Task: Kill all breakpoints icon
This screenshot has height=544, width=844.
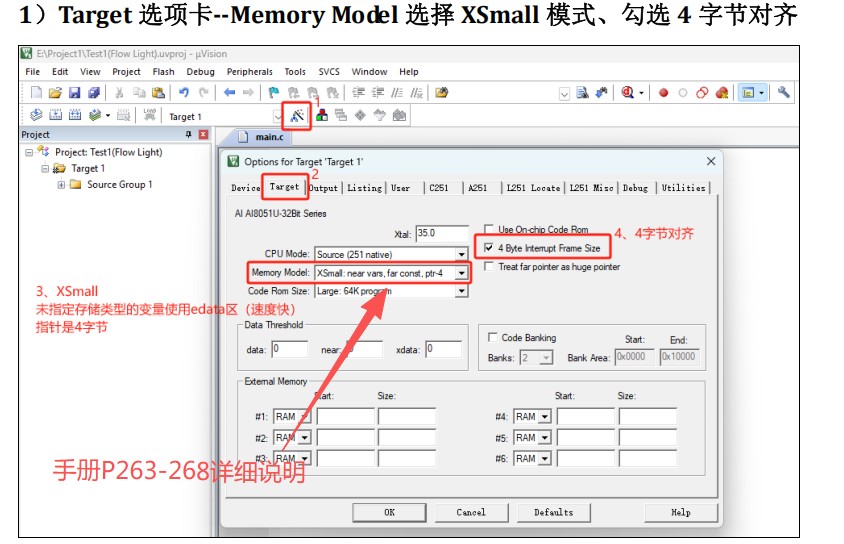Action: click(722, 93)
